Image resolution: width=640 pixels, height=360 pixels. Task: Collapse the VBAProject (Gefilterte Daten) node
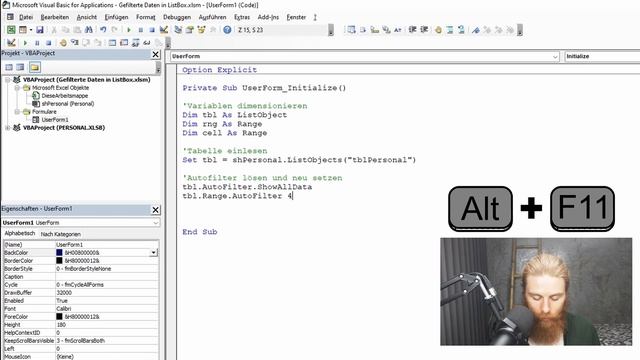8,80
